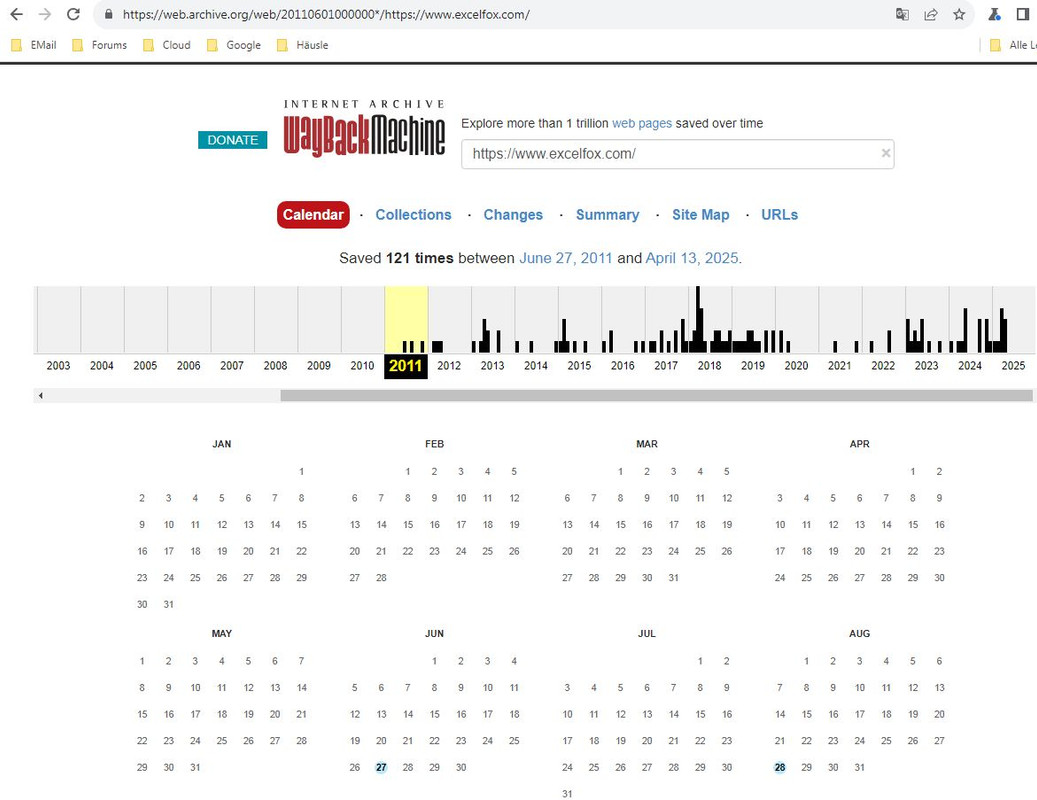Click the FEB month heading

(x=435, y=444)
